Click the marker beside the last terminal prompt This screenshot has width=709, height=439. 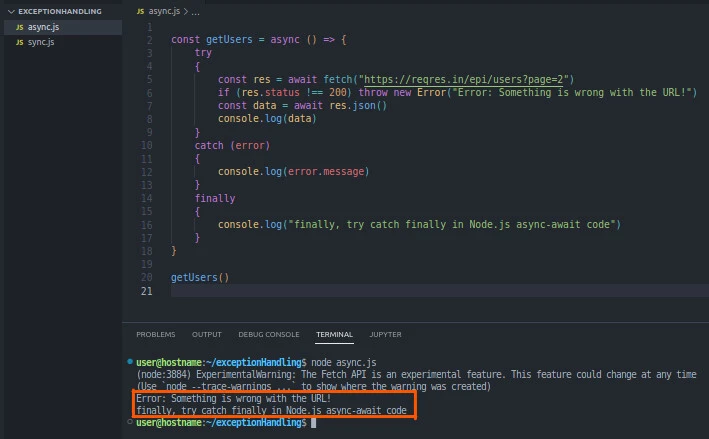tap(132, 423)
